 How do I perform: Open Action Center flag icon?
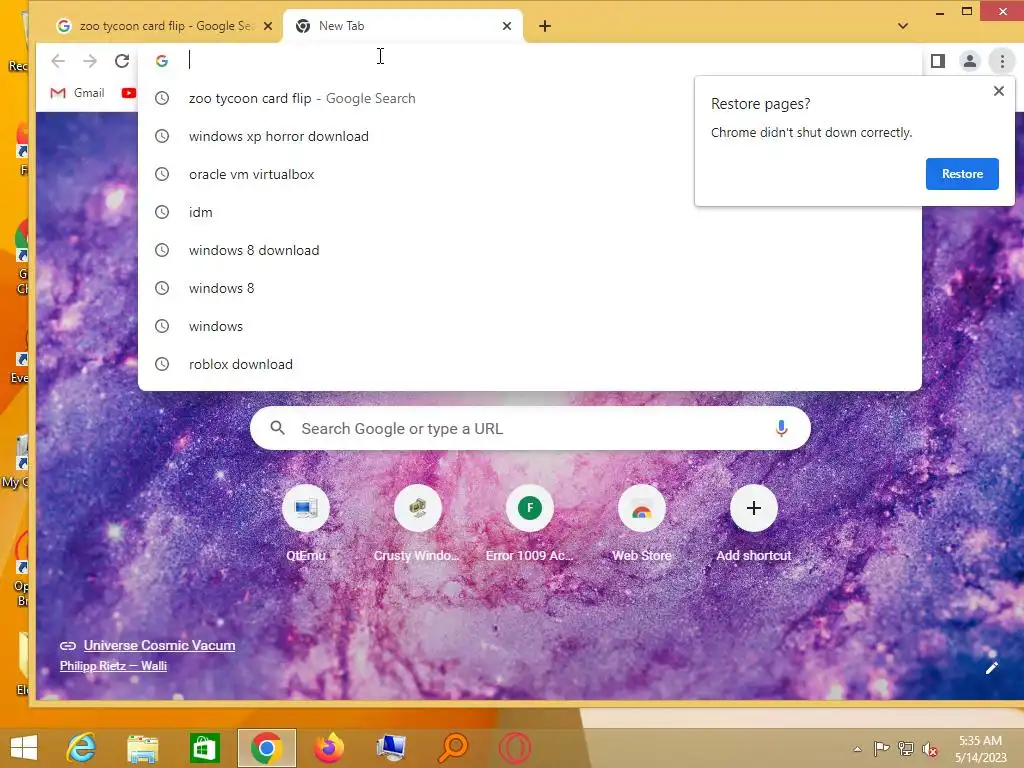pyautogui.click(x=881, y=749)
